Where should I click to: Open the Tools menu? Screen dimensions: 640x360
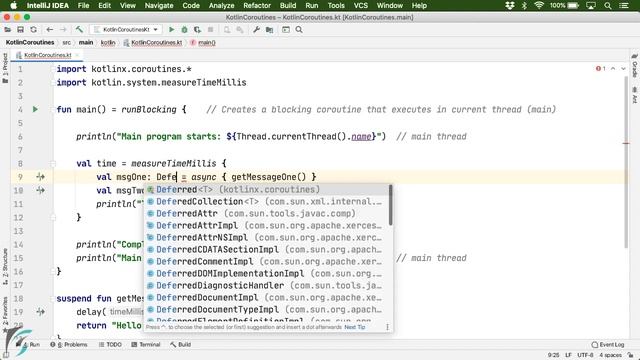[x=336, y=5]
